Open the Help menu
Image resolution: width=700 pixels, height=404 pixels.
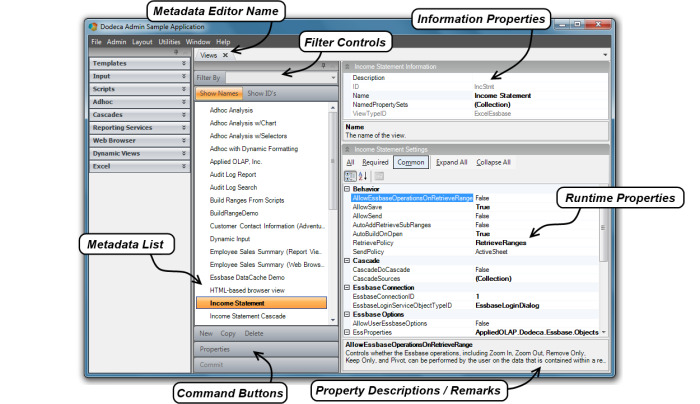point(223,42)
